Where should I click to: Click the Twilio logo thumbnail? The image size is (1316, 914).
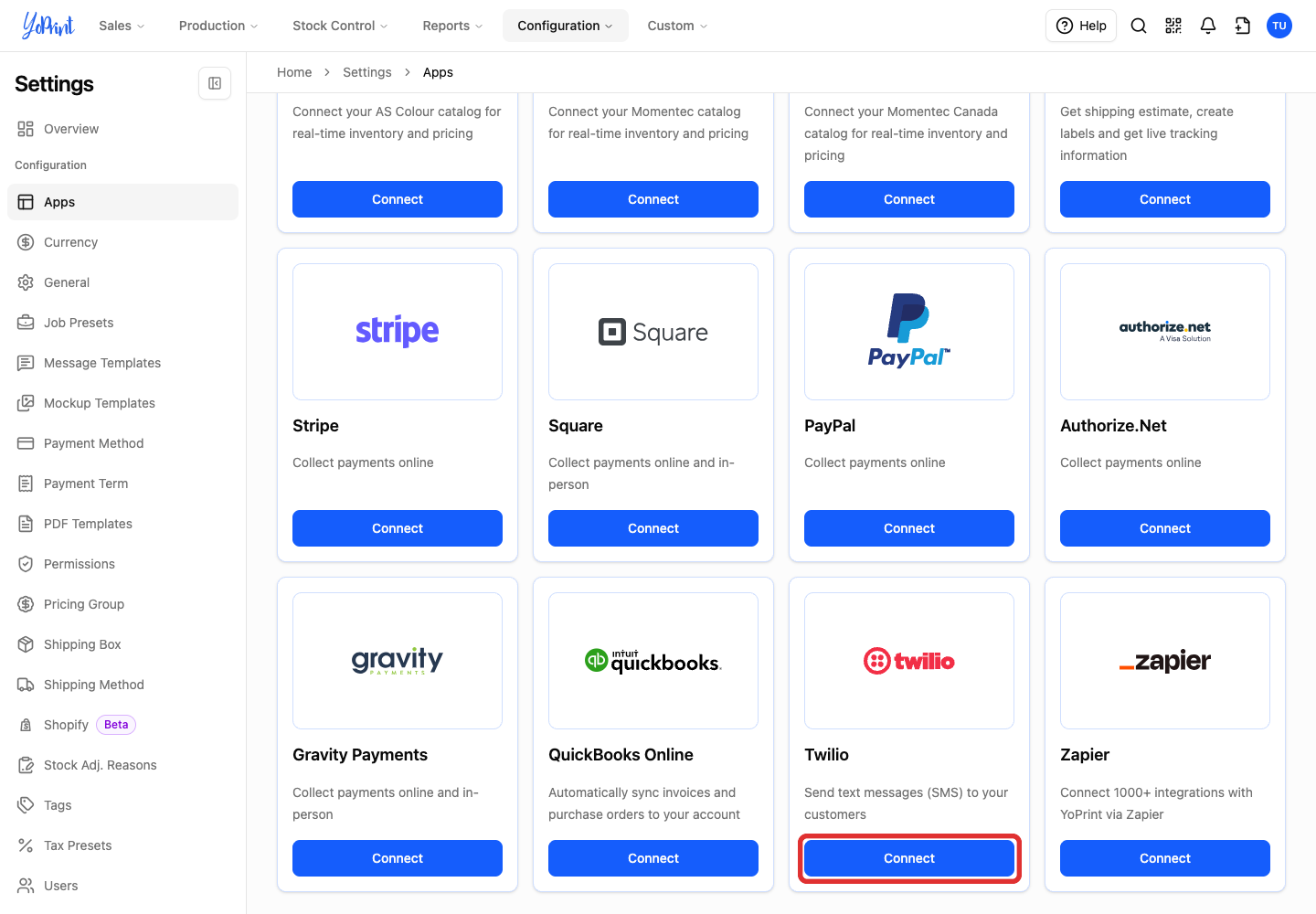tap(909, 661)
